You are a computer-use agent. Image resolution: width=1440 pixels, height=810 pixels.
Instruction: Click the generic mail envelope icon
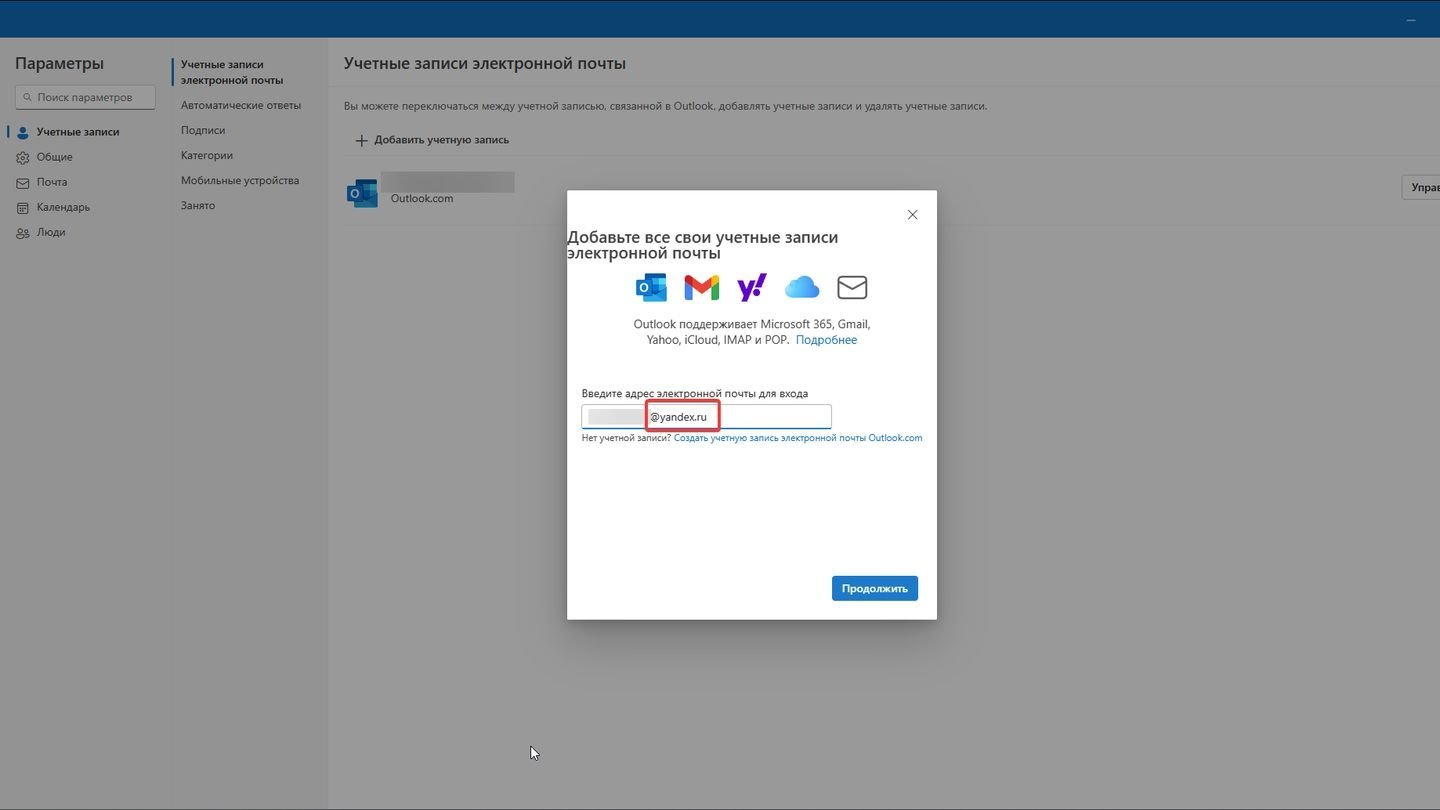[x=852, y=287]
